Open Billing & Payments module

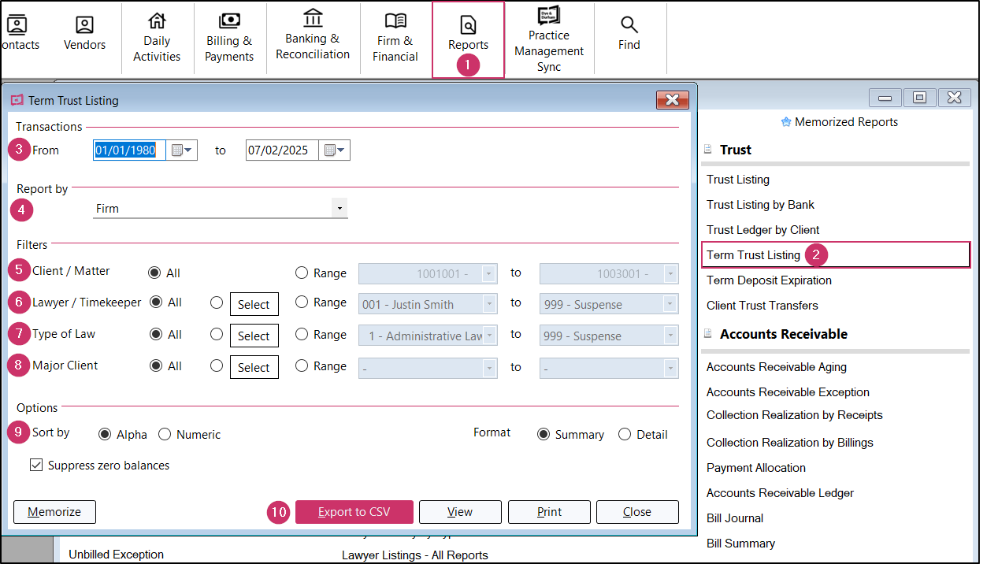229,38
